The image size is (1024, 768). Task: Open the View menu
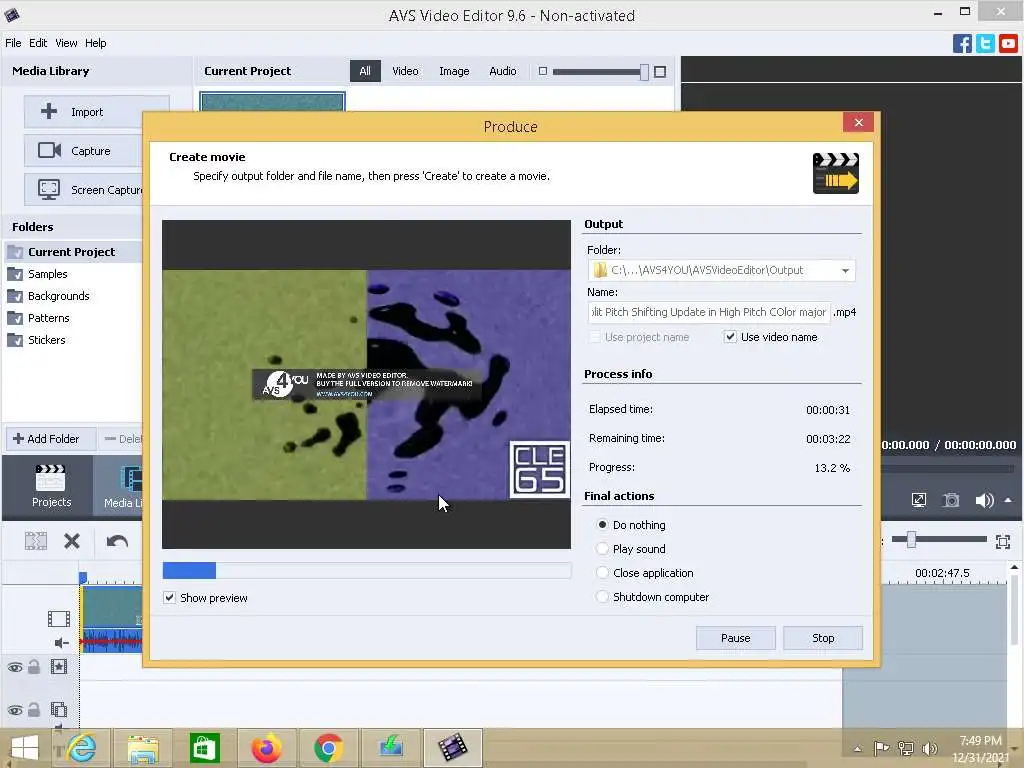[x=66, y=43]
